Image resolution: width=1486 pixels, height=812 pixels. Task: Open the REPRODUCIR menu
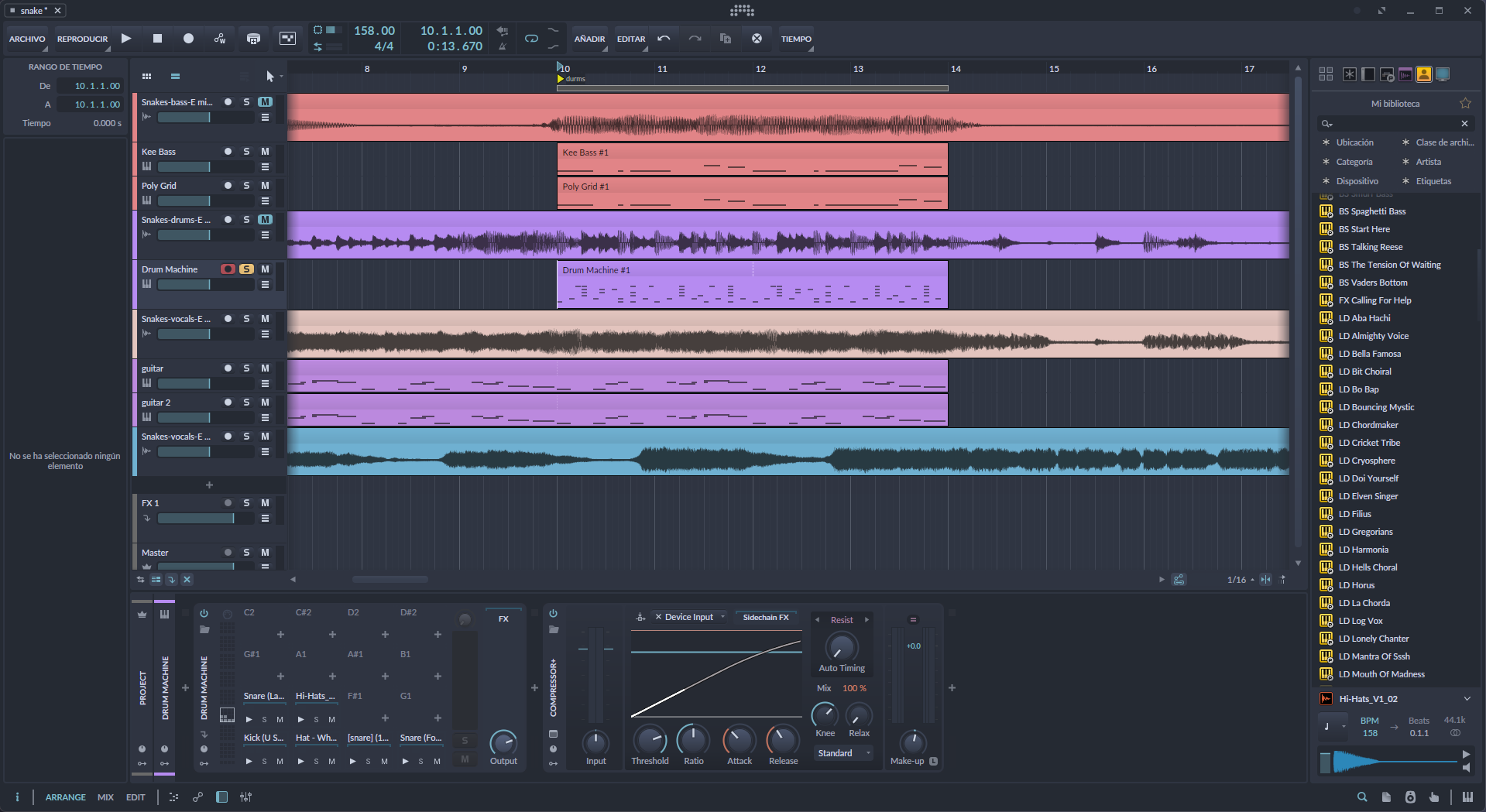[83, 39]
